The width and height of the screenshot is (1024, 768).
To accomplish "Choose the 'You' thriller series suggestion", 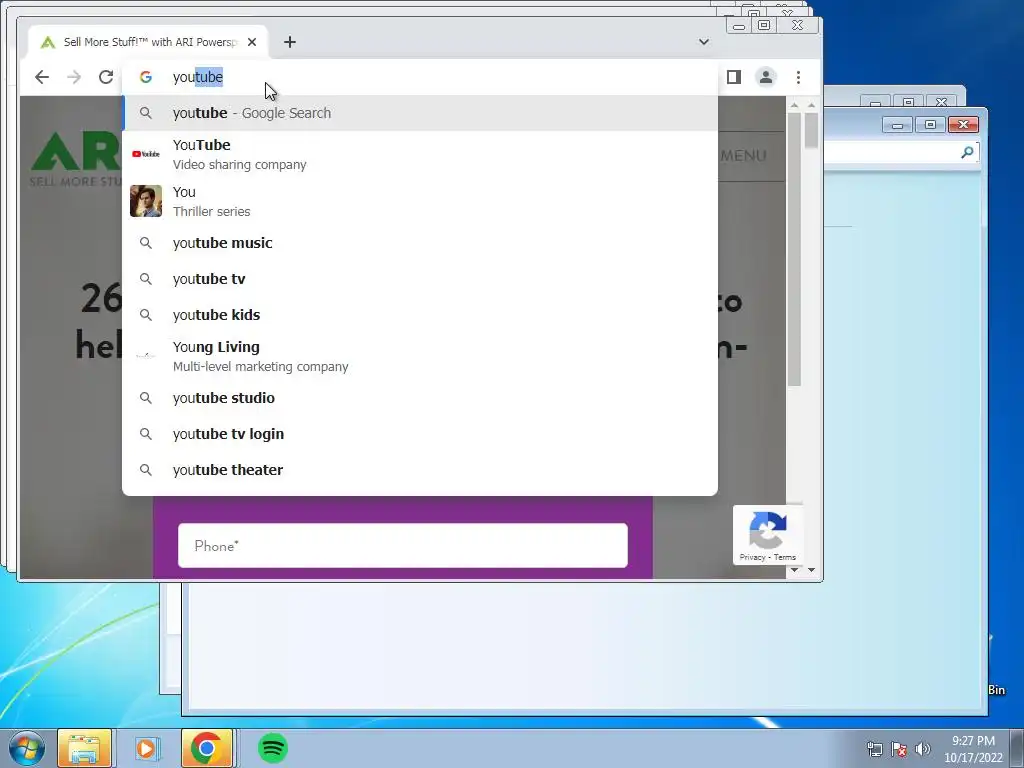I will [420, 201].
